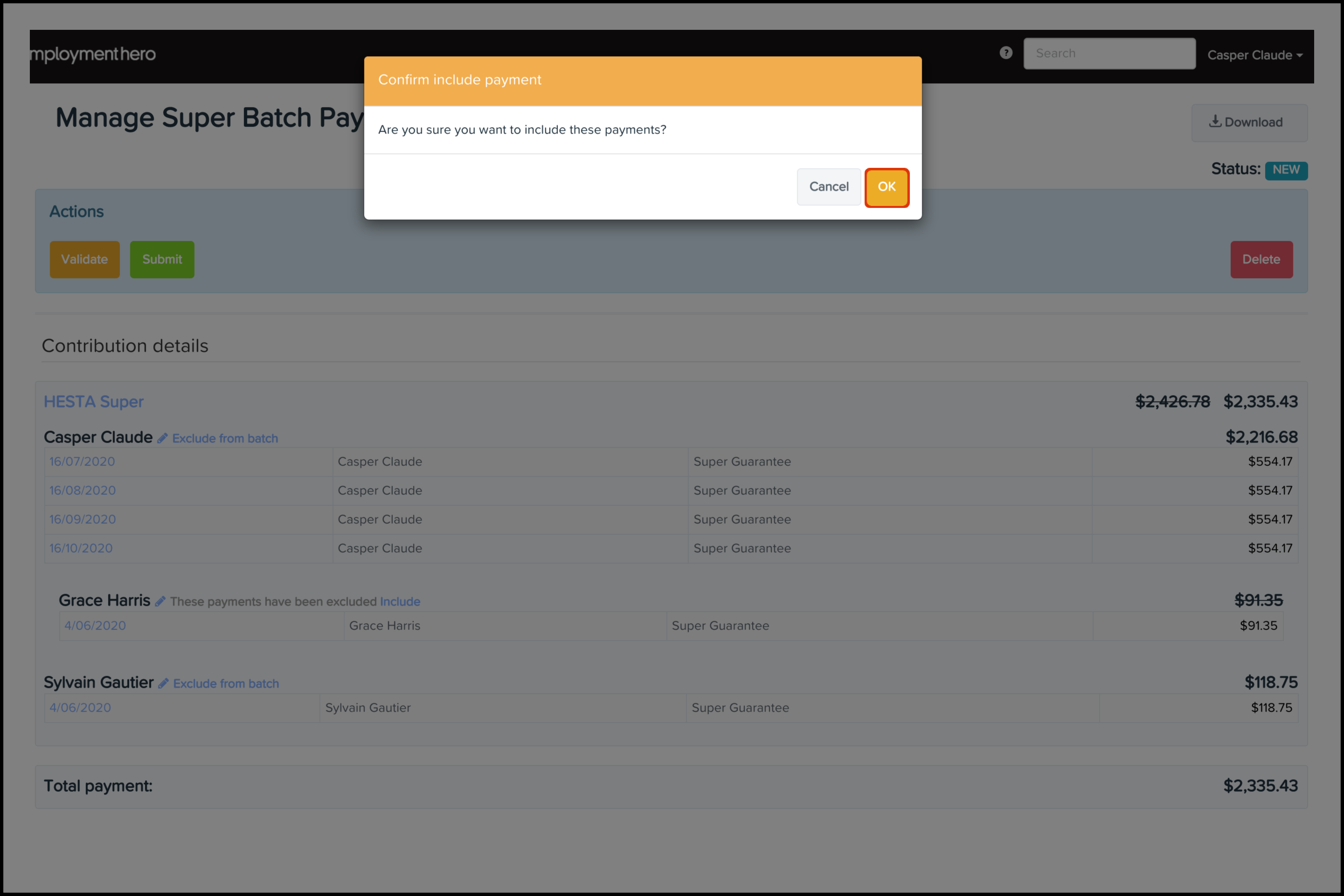Click the red Delete button
The width and height of the screenshot is (1344, 896).
tap(1261, 259)
